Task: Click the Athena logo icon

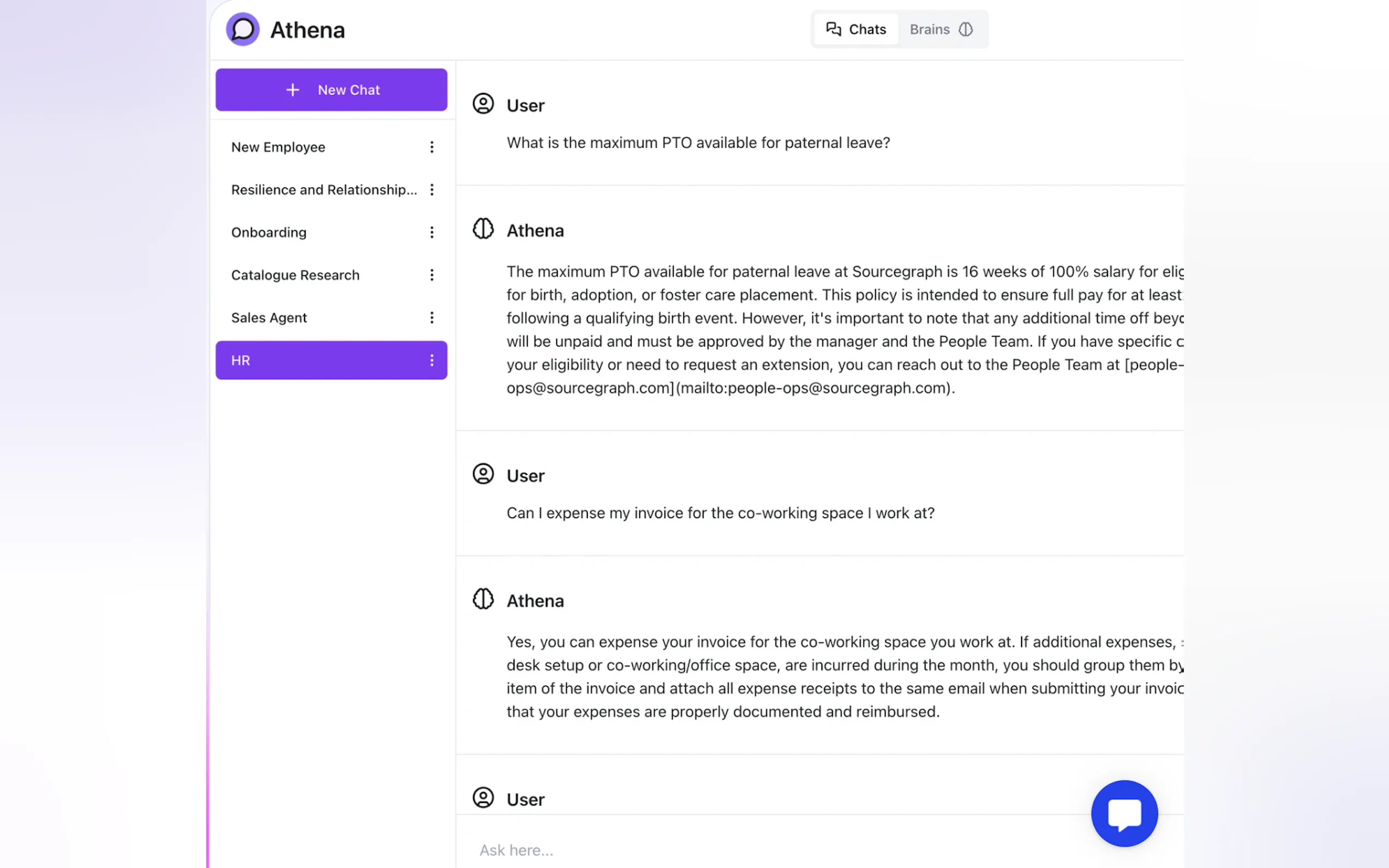Action: (x=242, y=30)
